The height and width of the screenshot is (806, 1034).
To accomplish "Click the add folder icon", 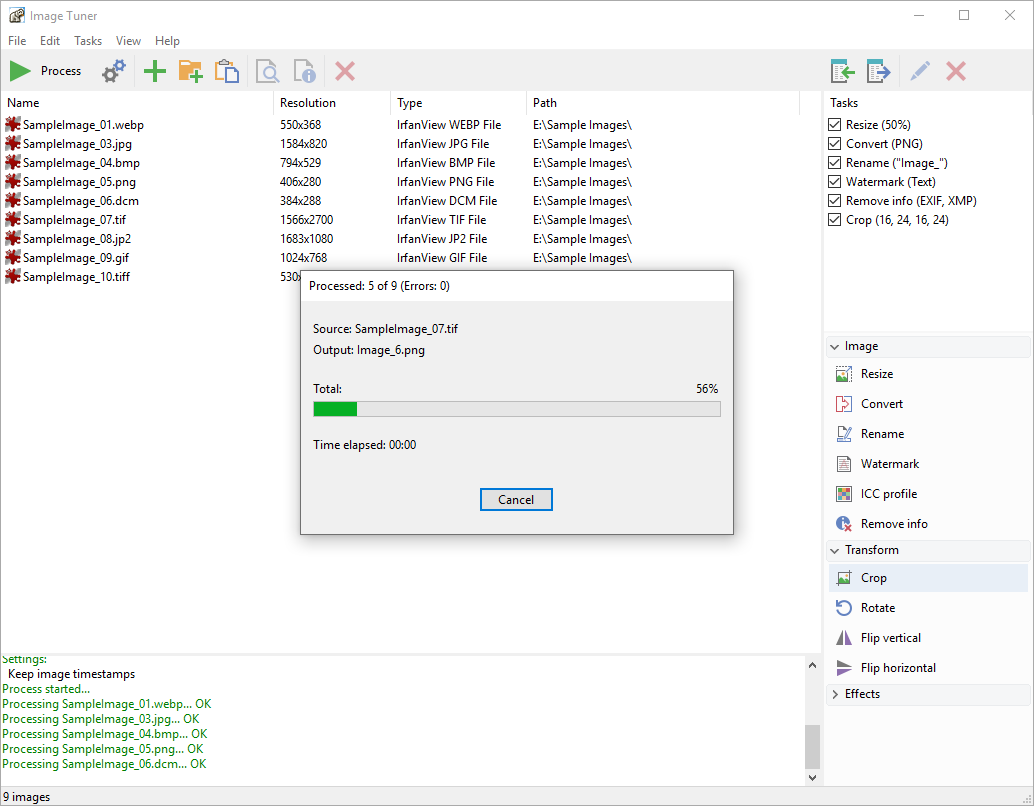I will tap(191, 71).
